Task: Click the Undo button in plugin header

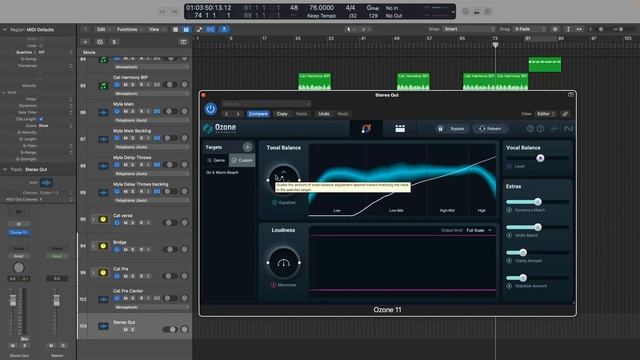Action: pyautogui.click(x=324, y=114)
